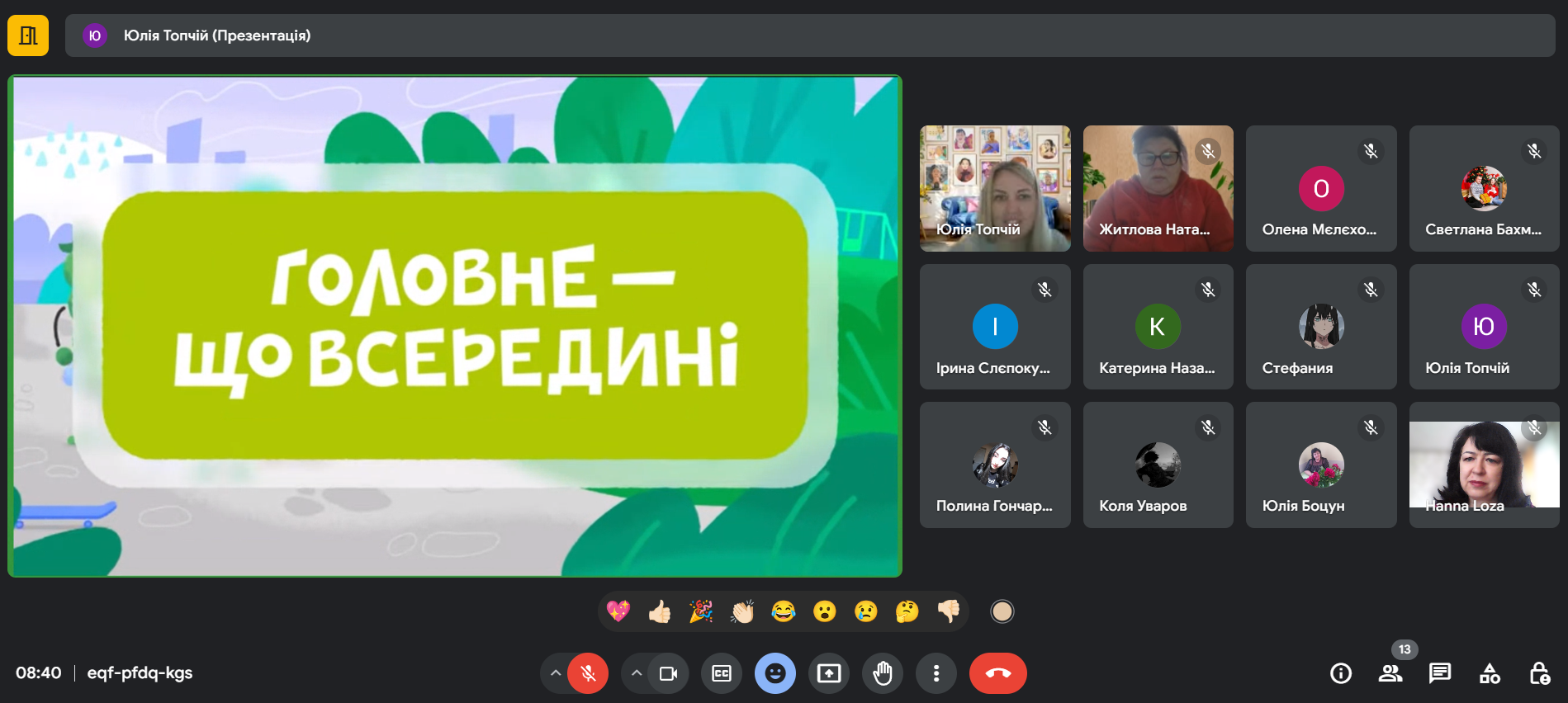The image size is (1568, 703).
Task: Collapse the emoji reactions bar
Action: (x=775, y=673)
